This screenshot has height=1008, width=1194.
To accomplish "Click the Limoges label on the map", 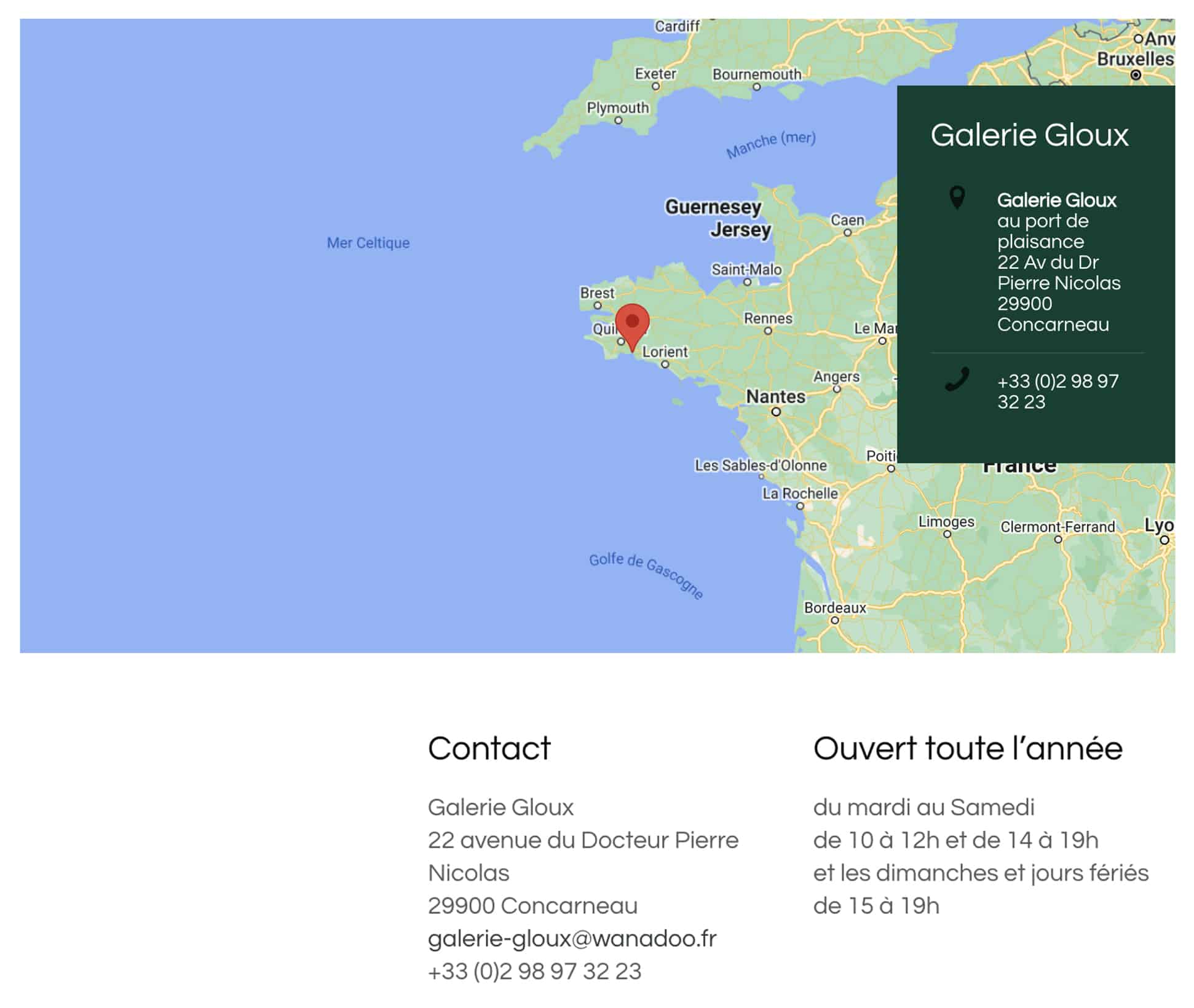I will click(x=946, y=522).
